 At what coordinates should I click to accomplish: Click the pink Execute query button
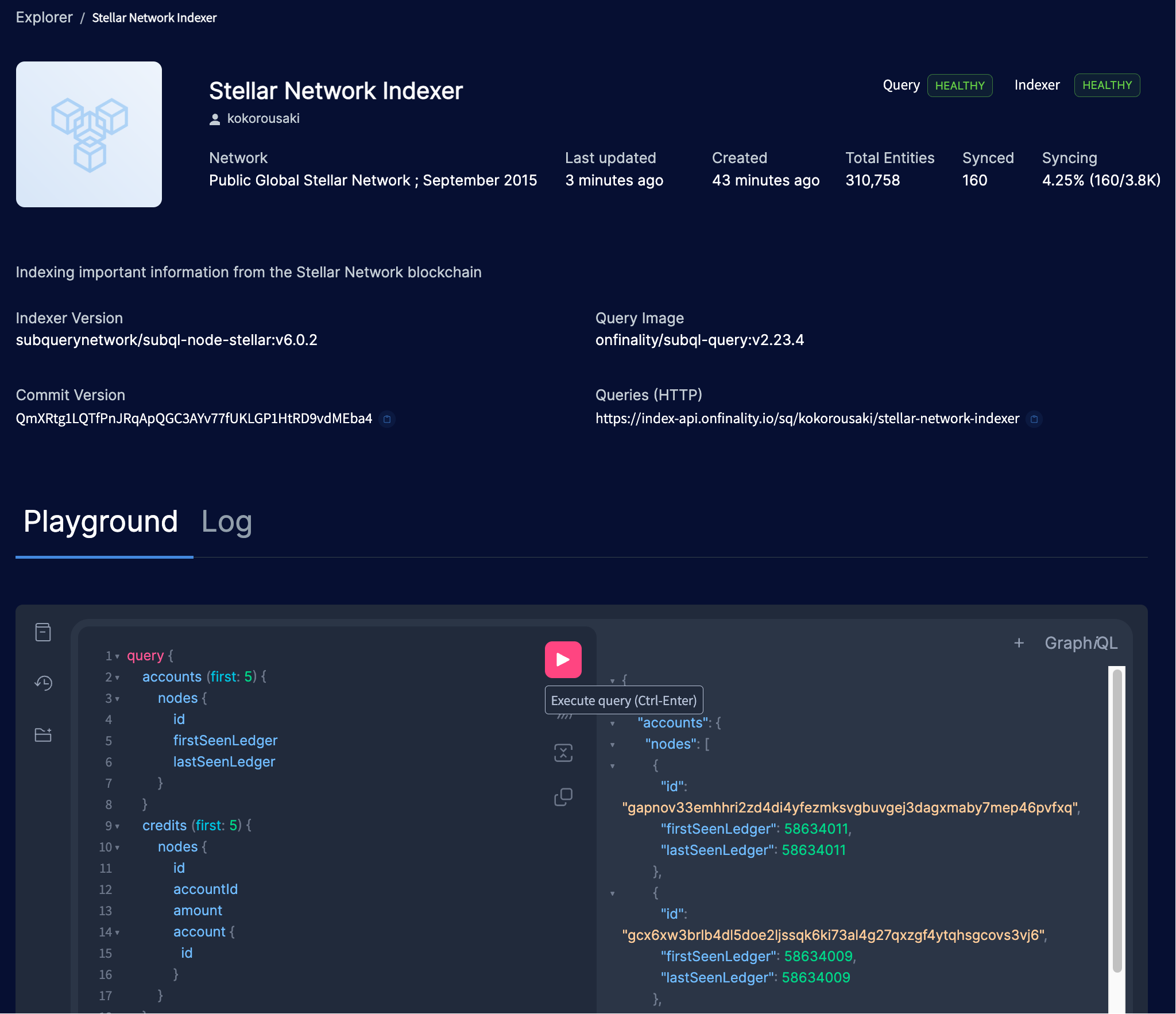point(563,660)
